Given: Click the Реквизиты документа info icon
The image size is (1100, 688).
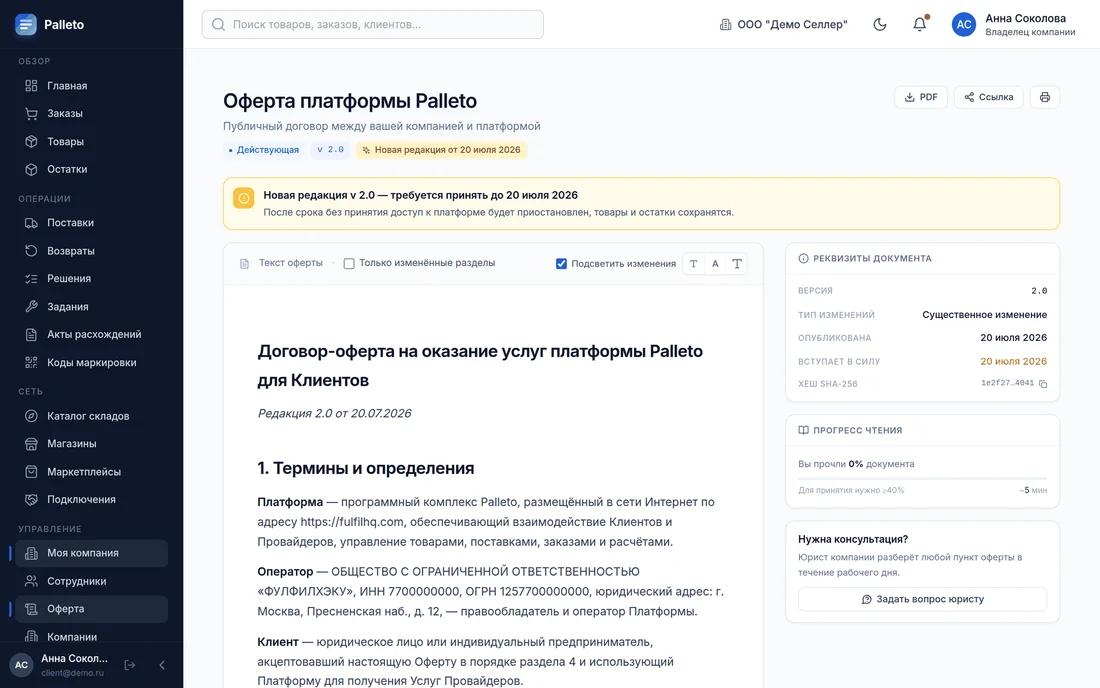Looking at the screenshot, I should pos(803,258).
